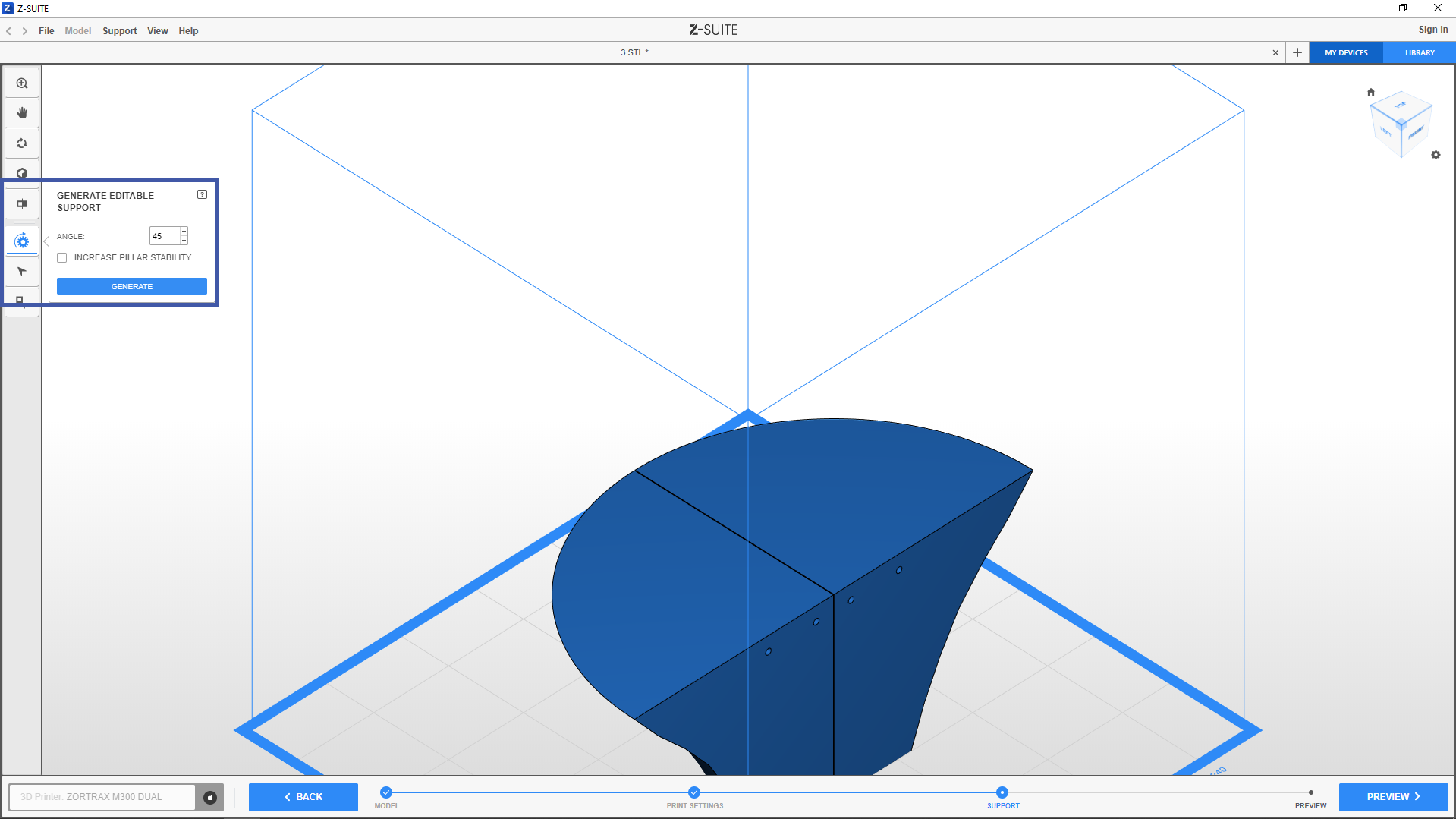This screenshot has width=1456, height=819.
Task: Enable Increase Pillar Stability checkbox
Action: click(62, 258)
